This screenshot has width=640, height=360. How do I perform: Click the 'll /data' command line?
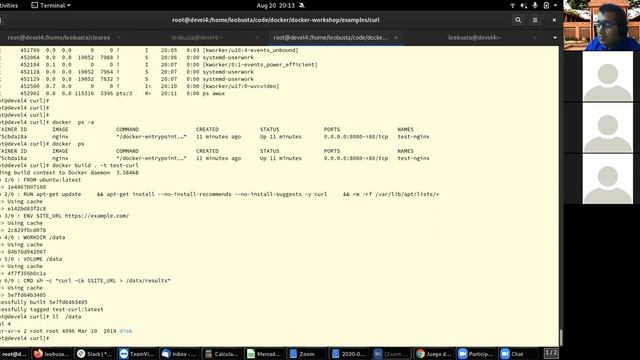67,317
